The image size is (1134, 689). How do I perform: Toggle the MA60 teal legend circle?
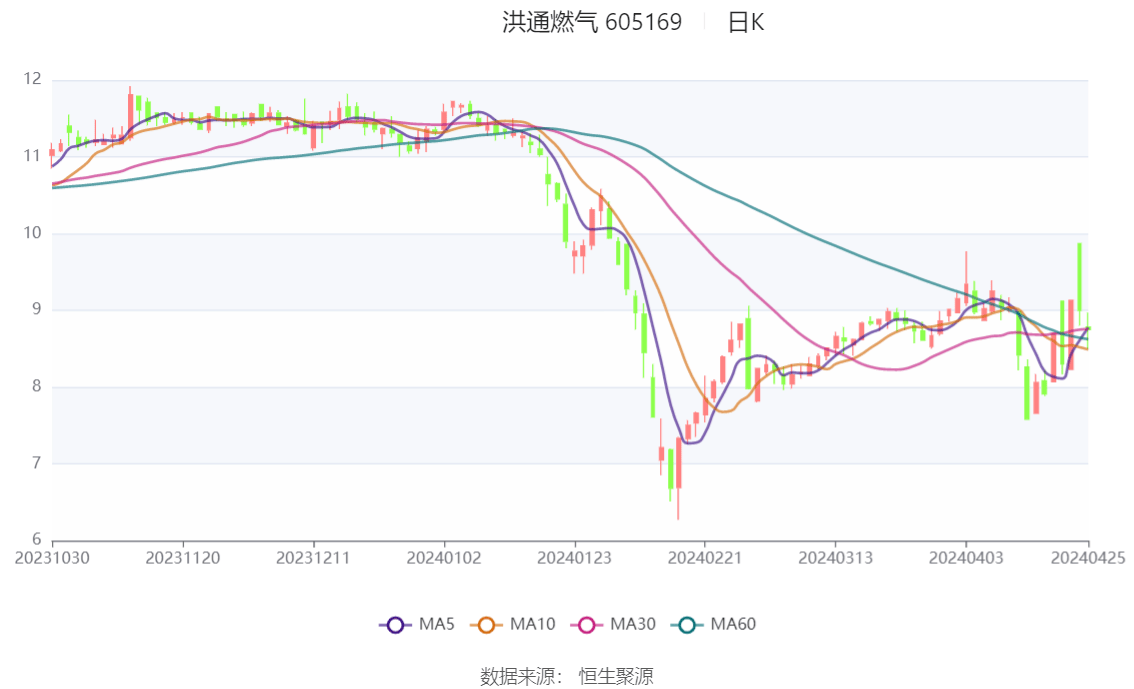point(687,625)
